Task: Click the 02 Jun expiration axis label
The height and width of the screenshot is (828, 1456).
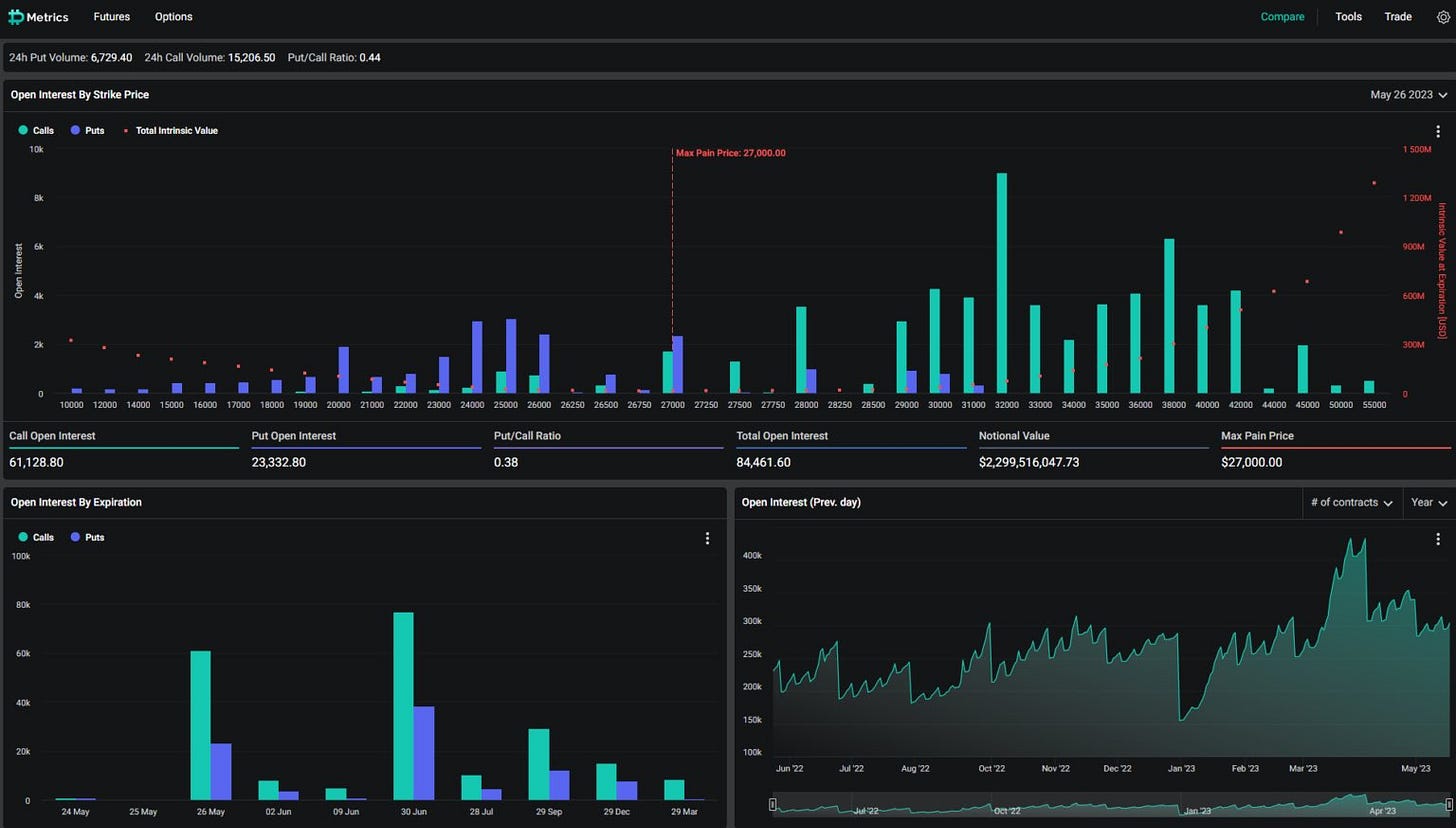Action: point(278,812)
